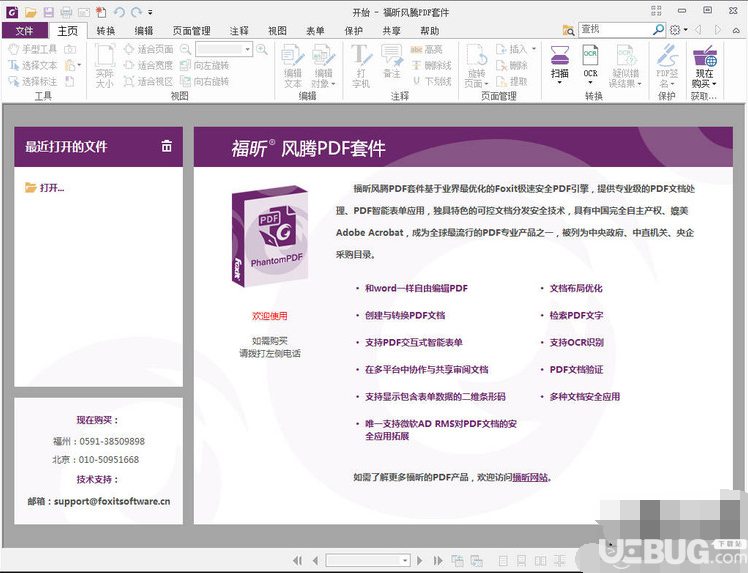Switch to the 编辑 tab

(144, 31)
